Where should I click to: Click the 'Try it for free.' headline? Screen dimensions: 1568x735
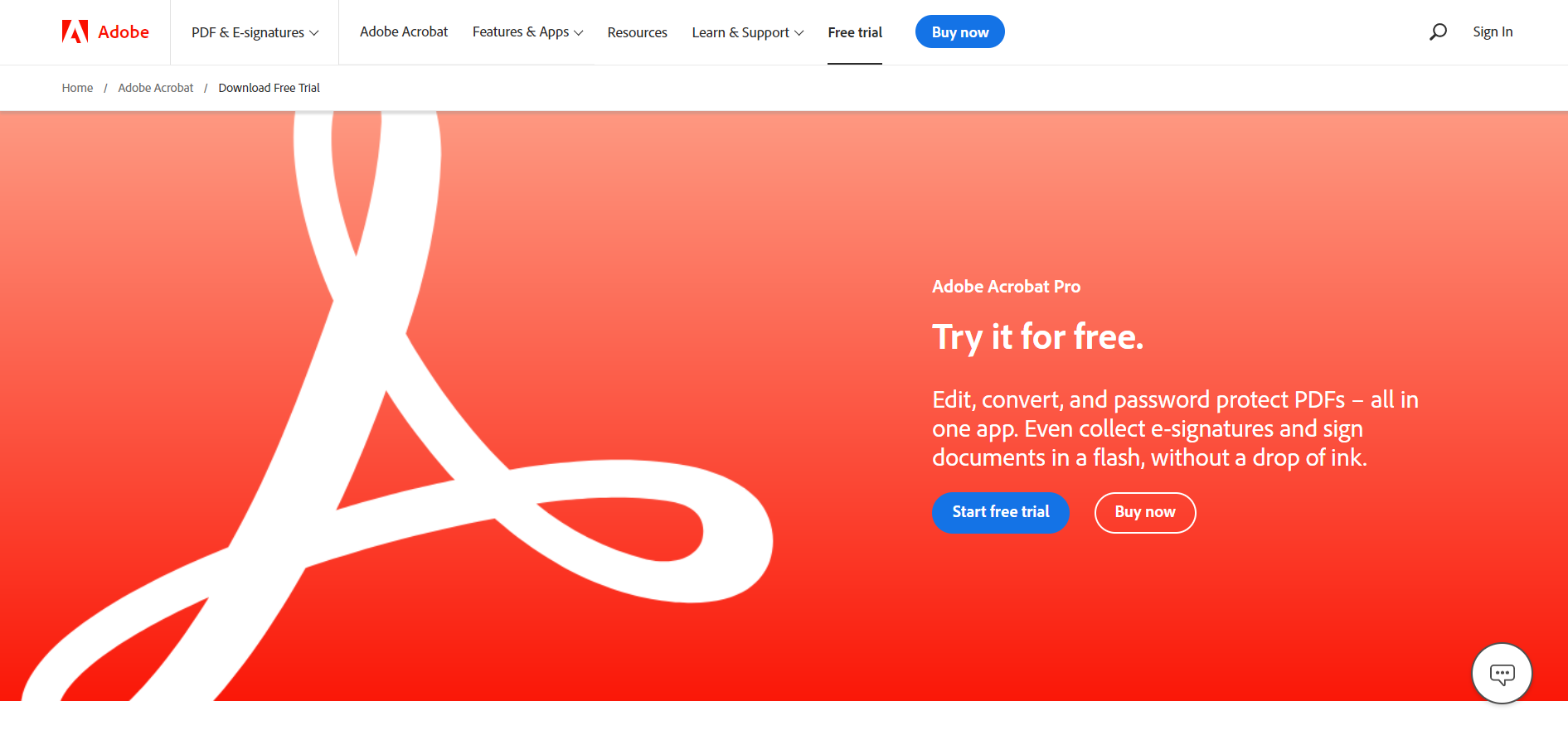point(1037,337)
